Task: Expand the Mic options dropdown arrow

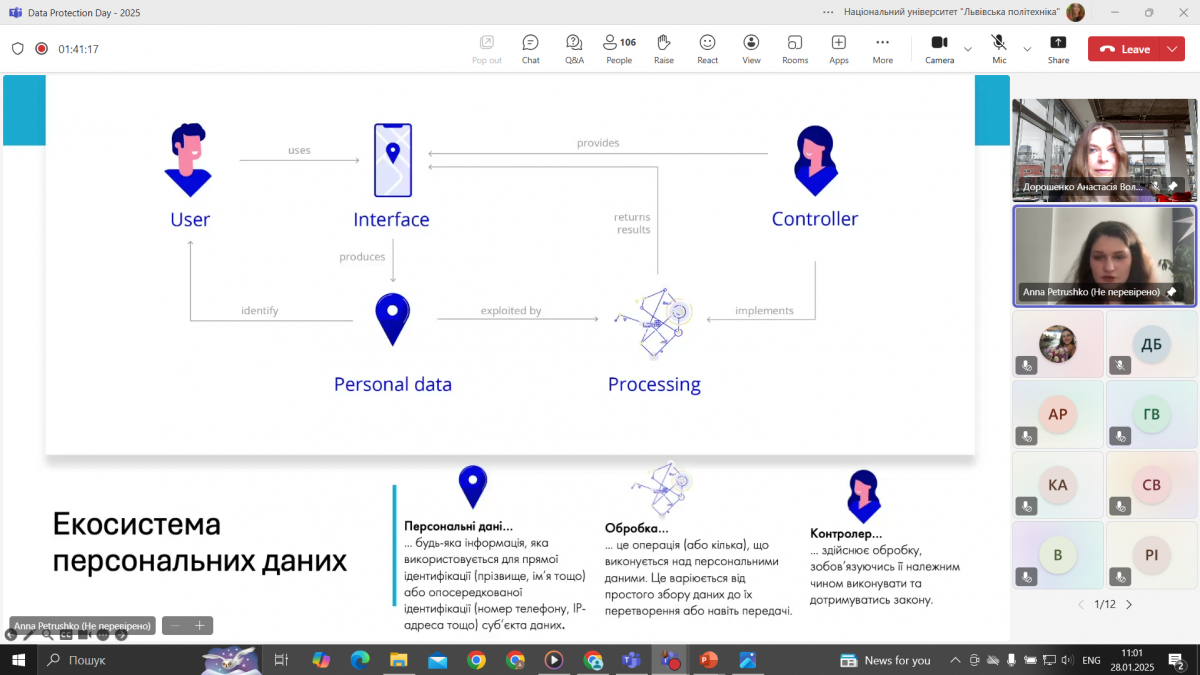Action: [x=1027, y=49]
